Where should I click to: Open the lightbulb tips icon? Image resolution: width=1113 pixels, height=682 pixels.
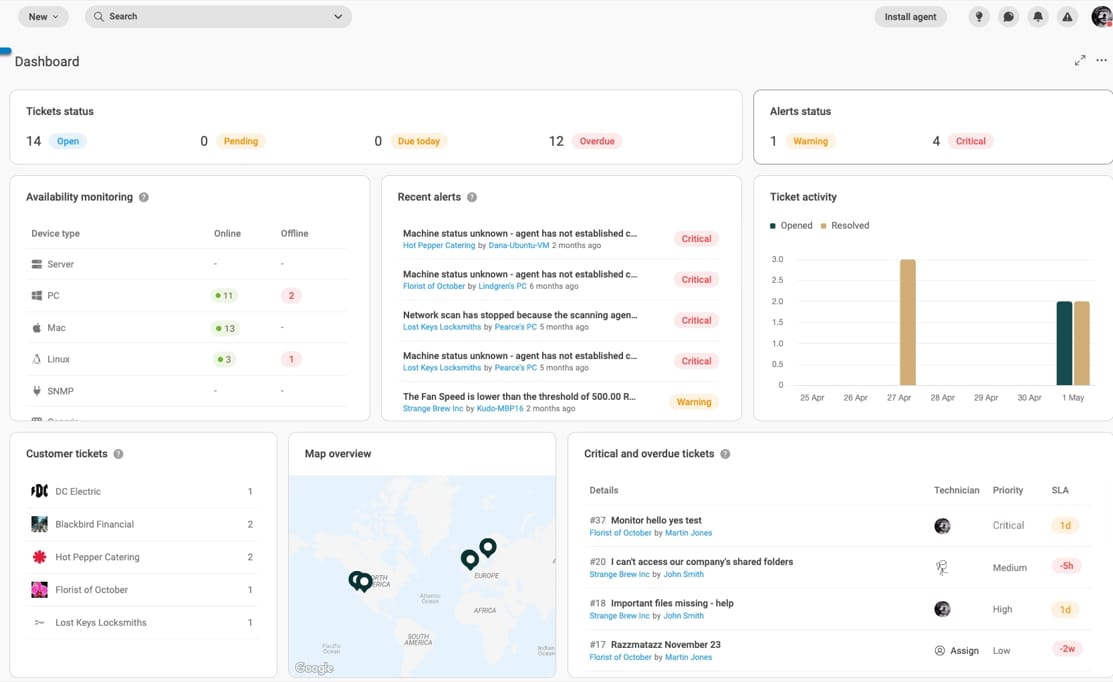[979, 16]
